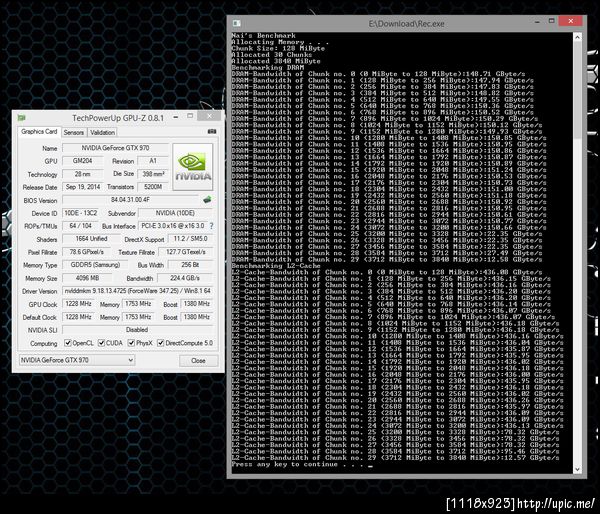Click the Rec.exe console title bar icon
The image size is (600, 514).
click(x=236, y=23)
